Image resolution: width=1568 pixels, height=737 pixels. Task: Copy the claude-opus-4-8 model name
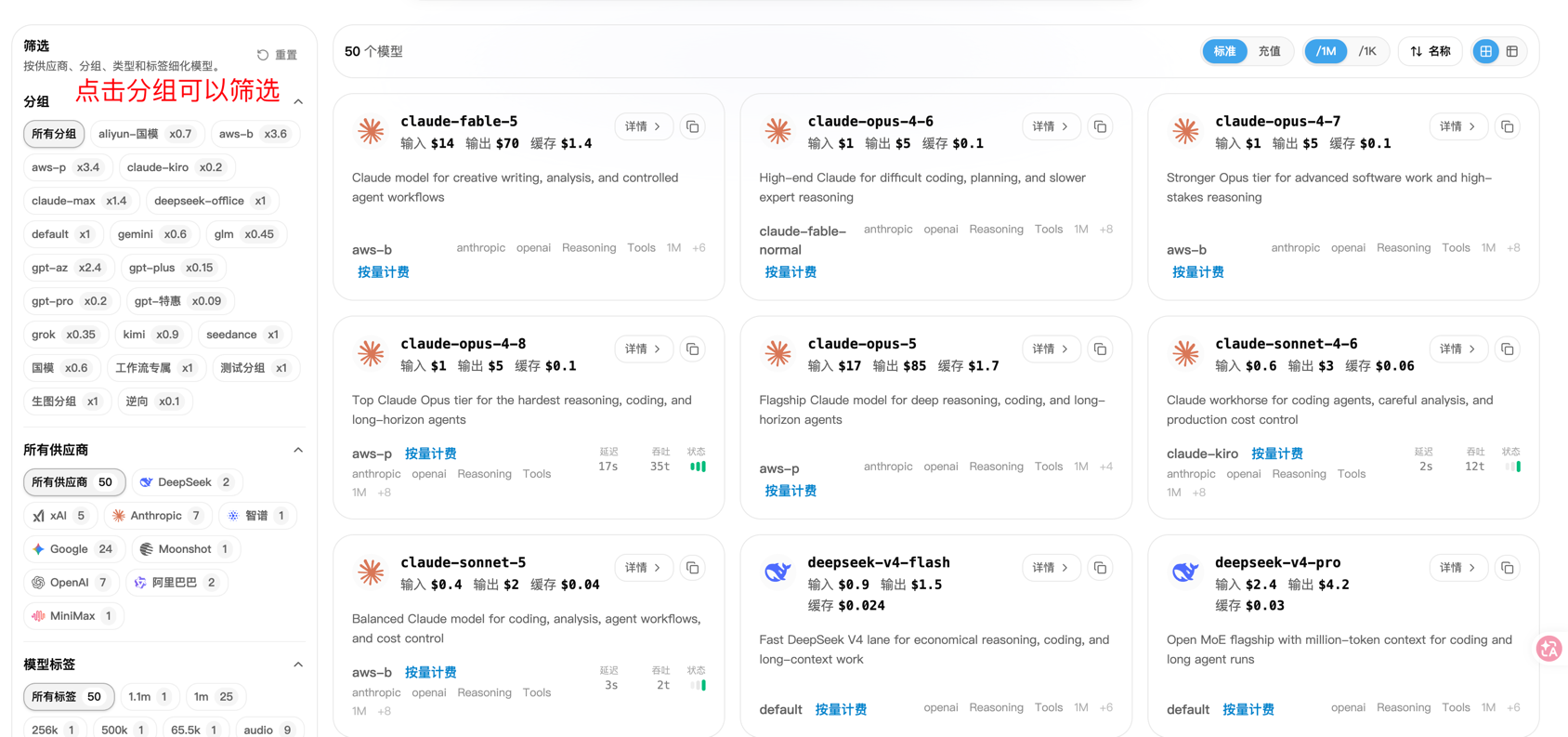click(693, 349)
